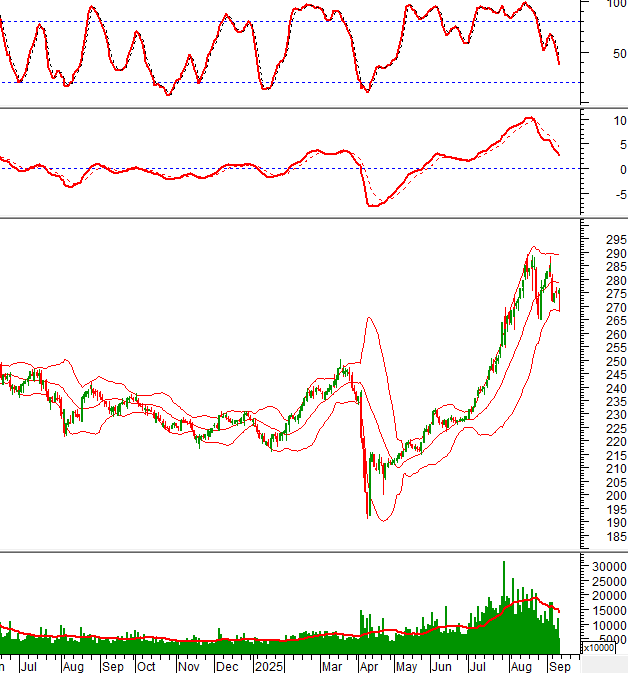Click the Jun month label on time axis
The width and height of the screenshot is (628, 673).
[x=441, y=667]
